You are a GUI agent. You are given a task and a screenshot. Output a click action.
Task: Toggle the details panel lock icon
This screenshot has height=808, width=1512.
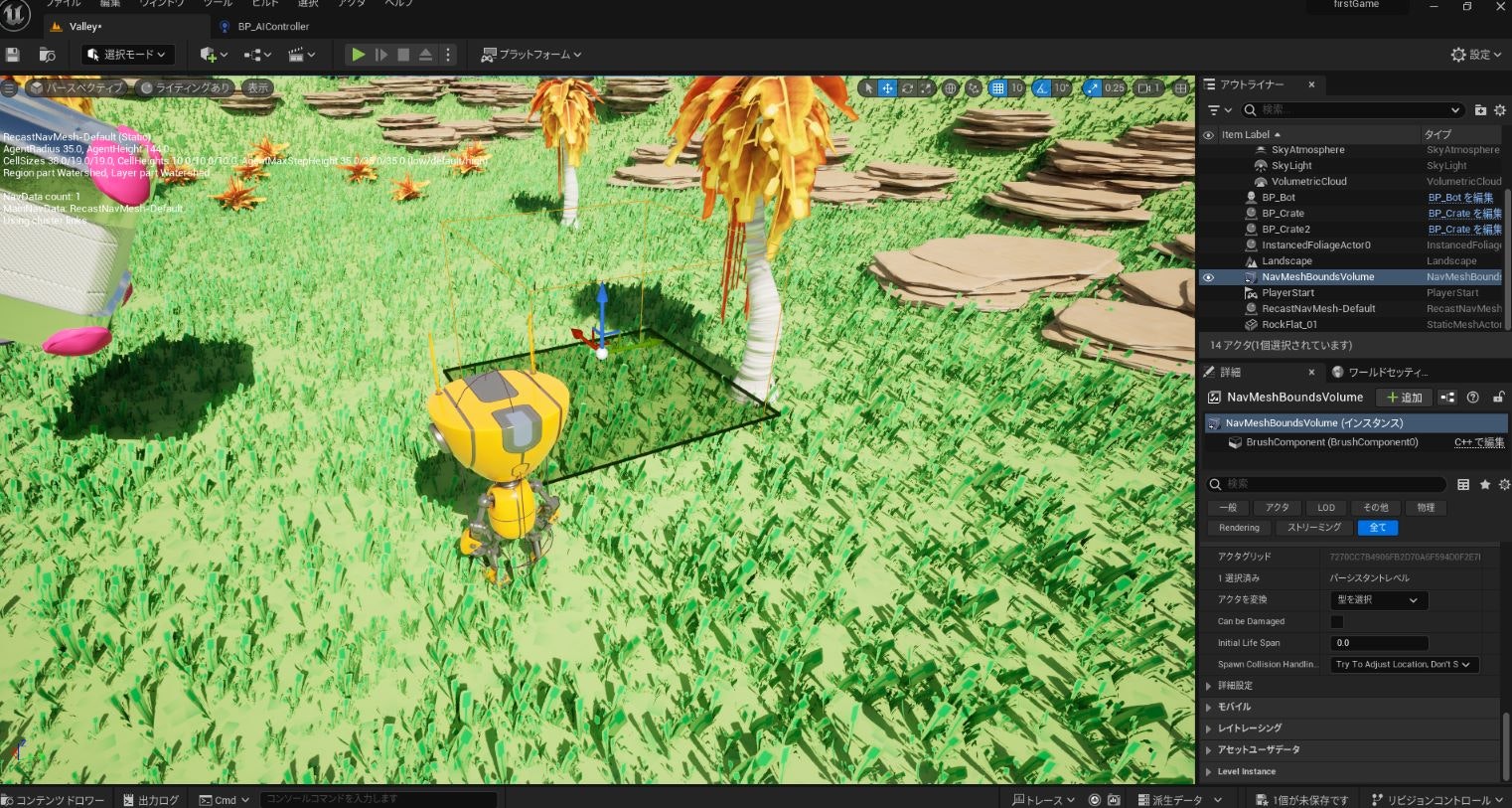coord(1498,398)
